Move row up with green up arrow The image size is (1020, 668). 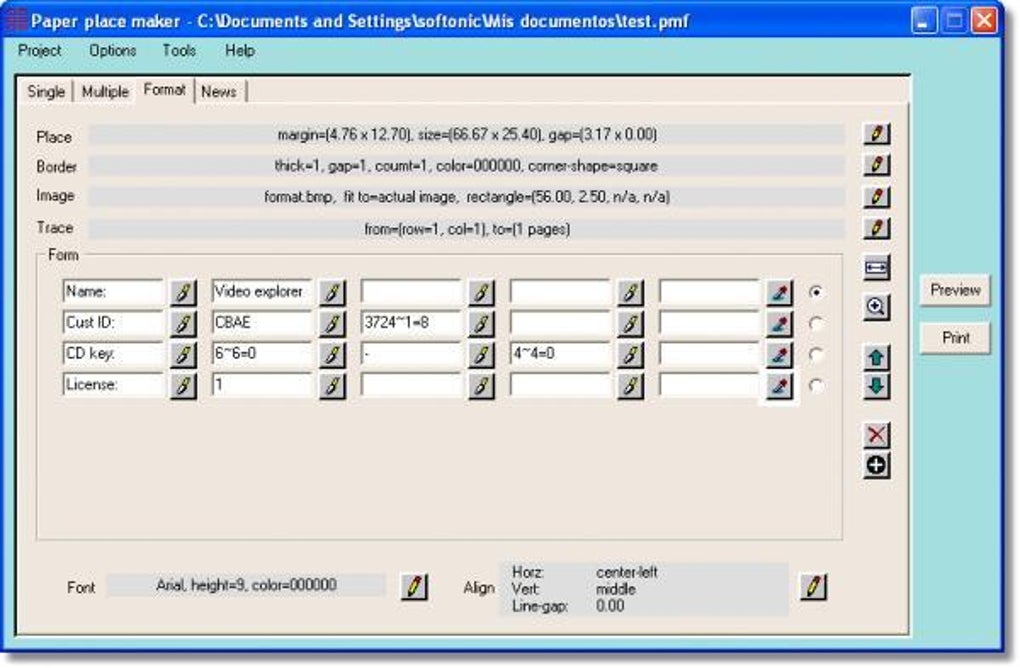[x=876, y=357]
